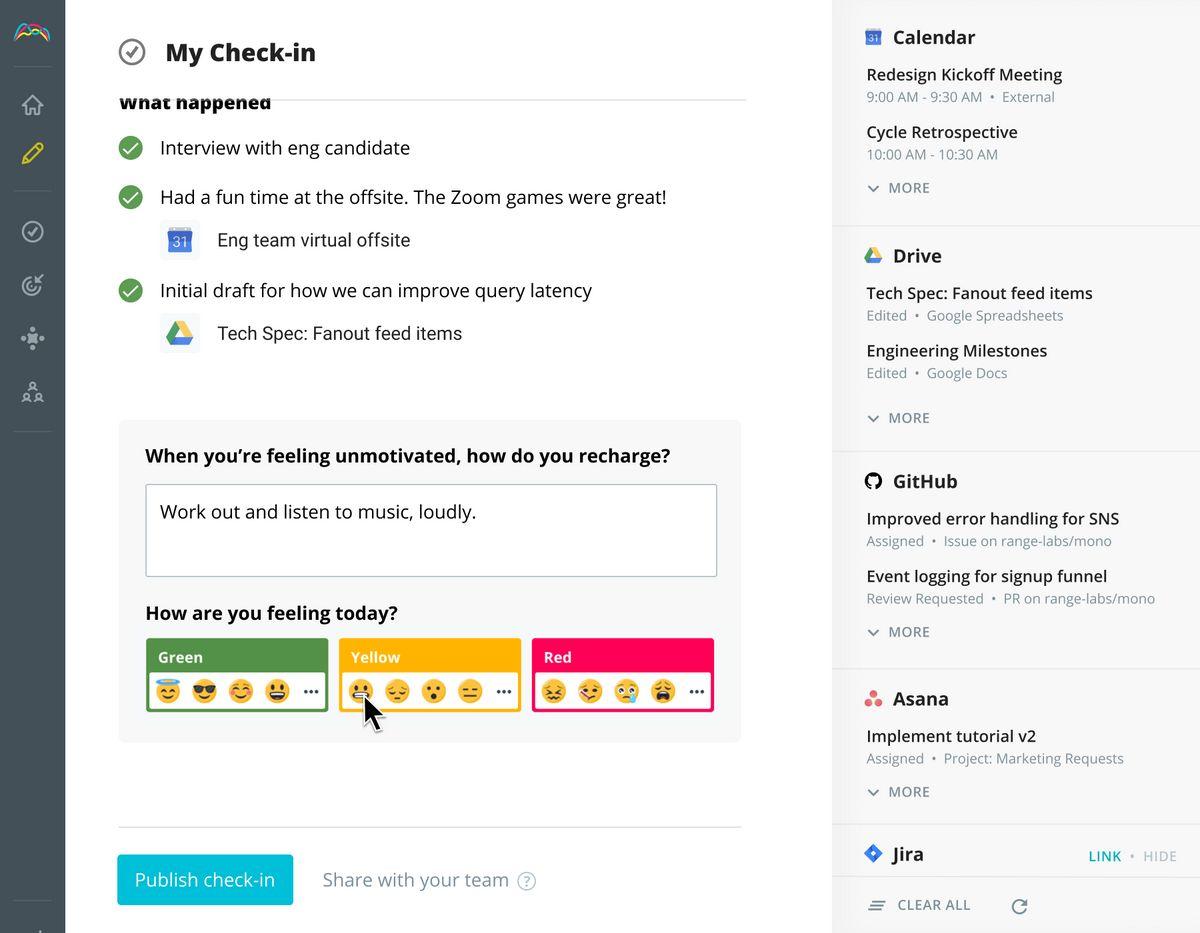Open the target goals icon in sidebar
Image resolution: width=1200 pixels, height=933 pixels.
(x=32, y=286)
